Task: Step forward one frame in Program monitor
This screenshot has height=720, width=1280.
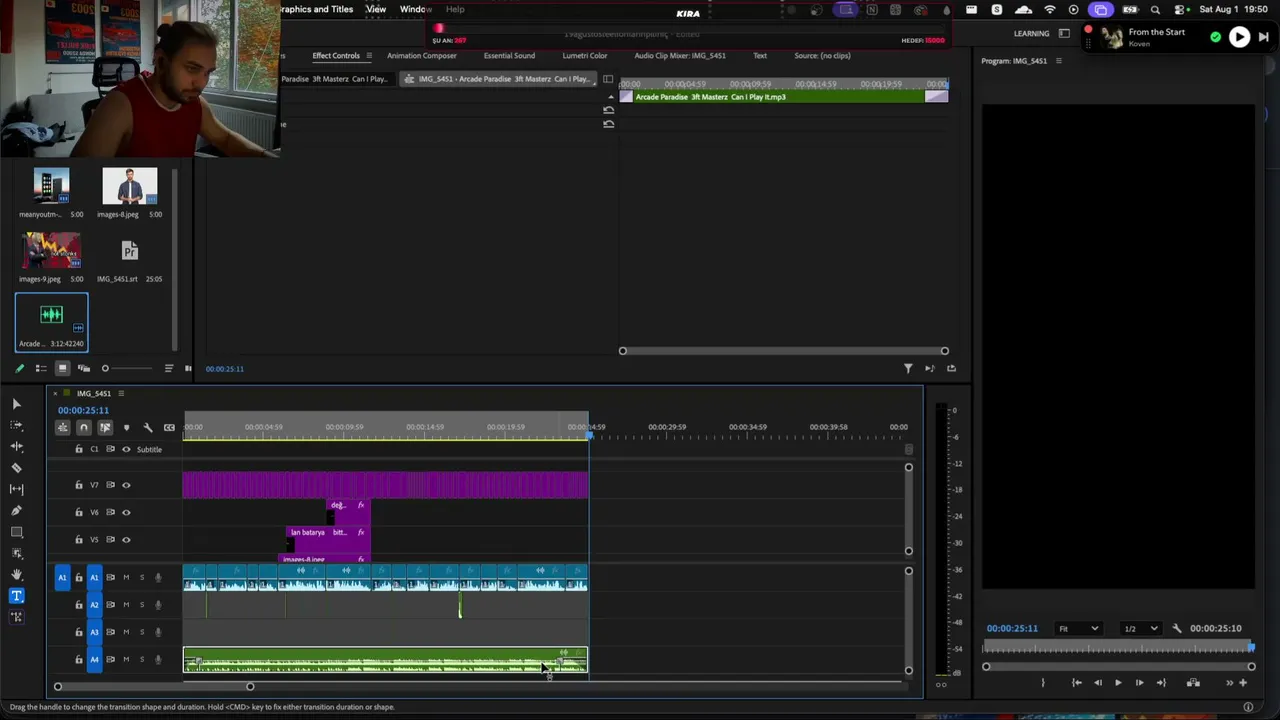Action: click(1139, 683)
